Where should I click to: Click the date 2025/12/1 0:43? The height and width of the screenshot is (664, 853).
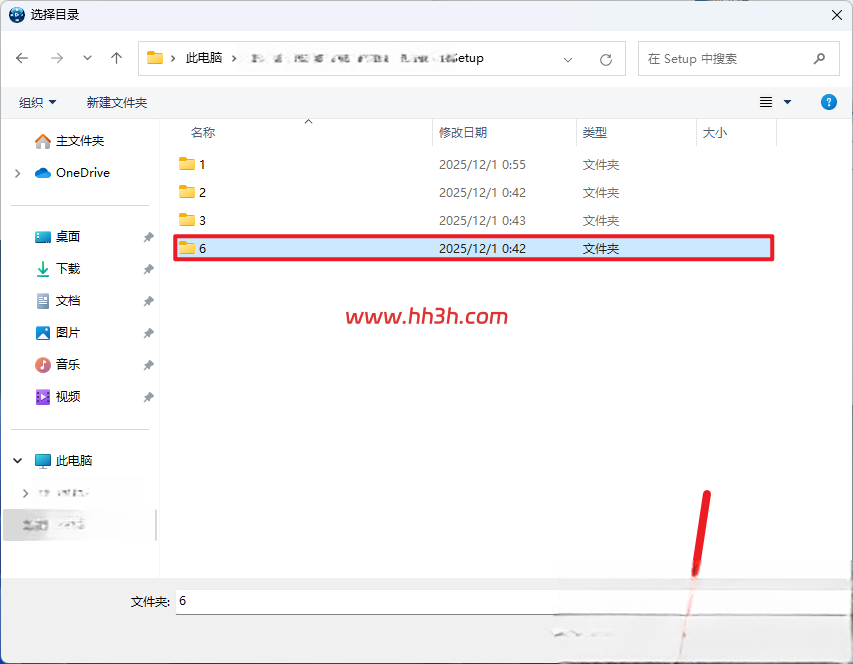click(x=483, y=221)
